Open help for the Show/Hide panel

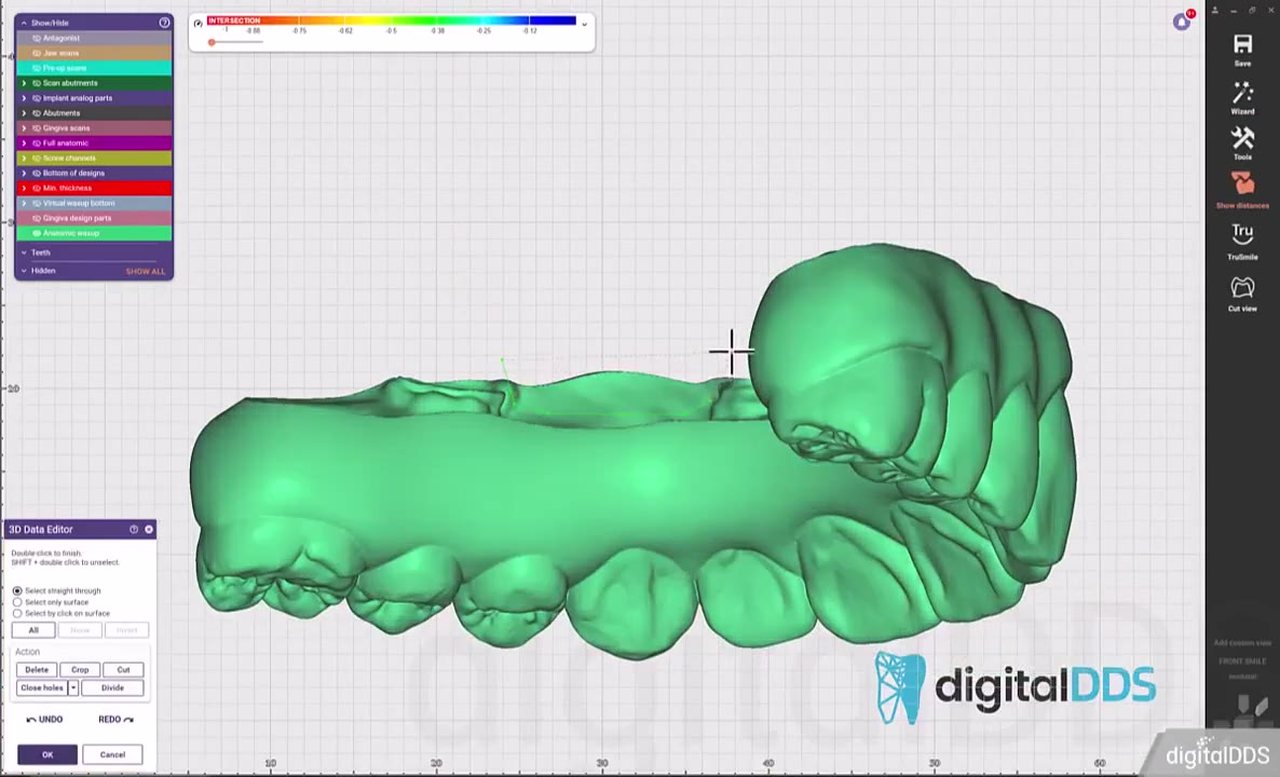165,22
